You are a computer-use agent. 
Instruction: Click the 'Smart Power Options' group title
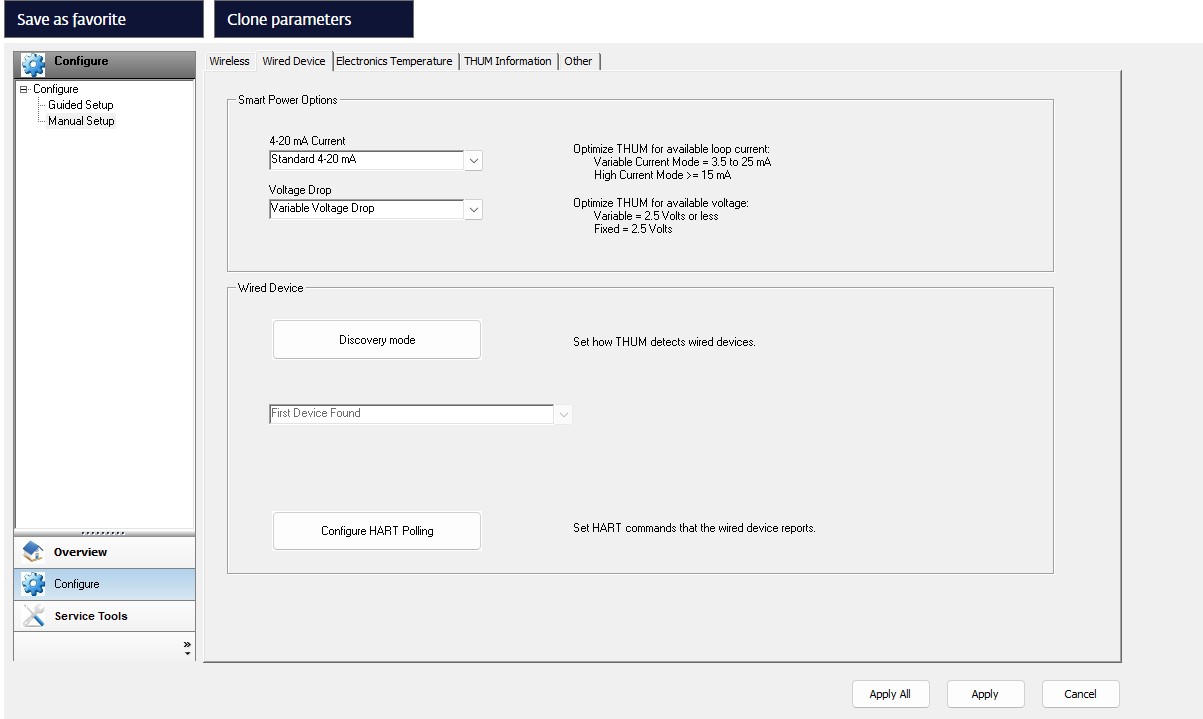(287, 100)
